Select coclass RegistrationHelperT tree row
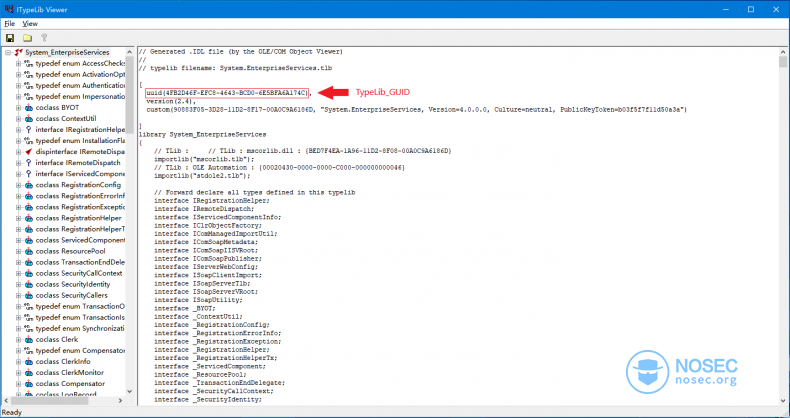Screen dimensions: 790x418 click(80, 229)
